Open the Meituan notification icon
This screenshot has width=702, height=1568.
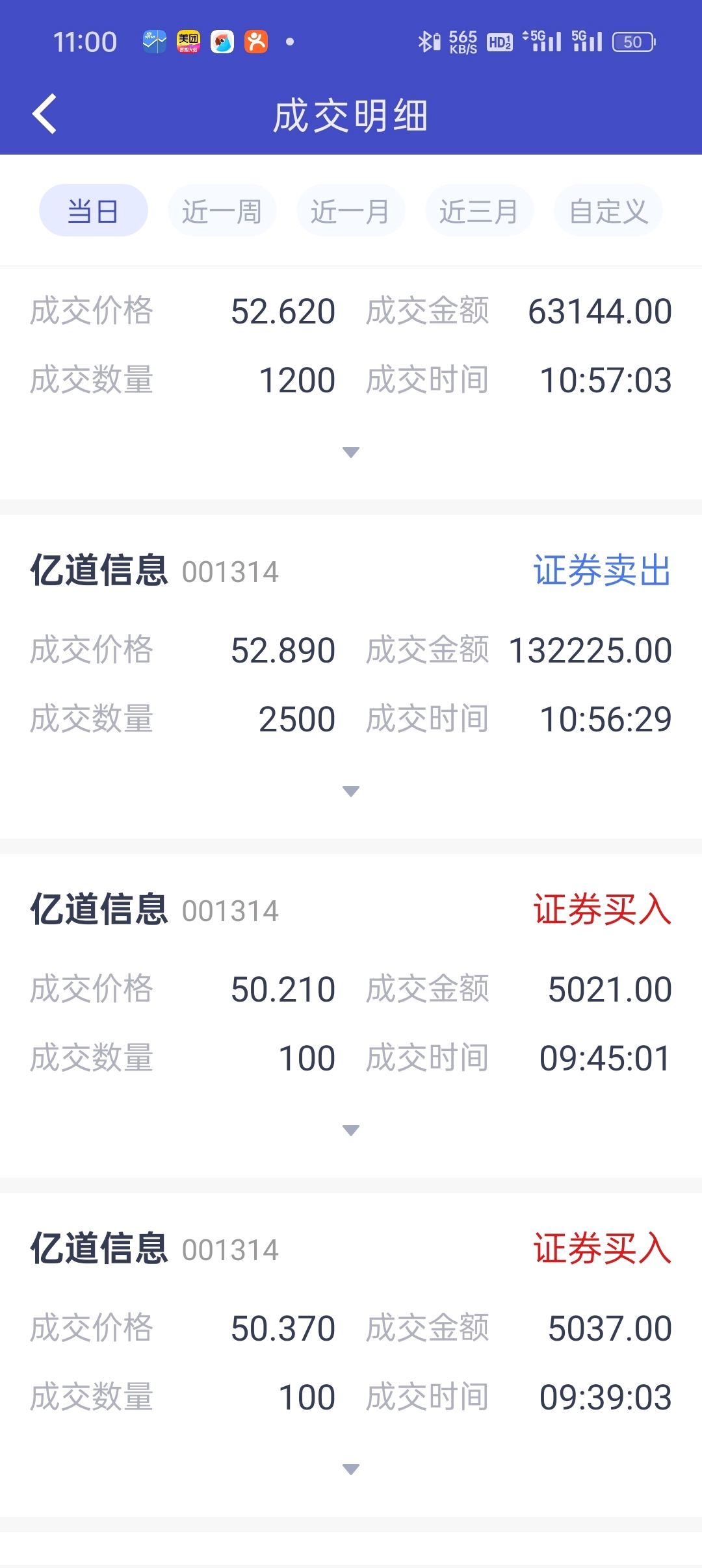[x=188, y=42]
